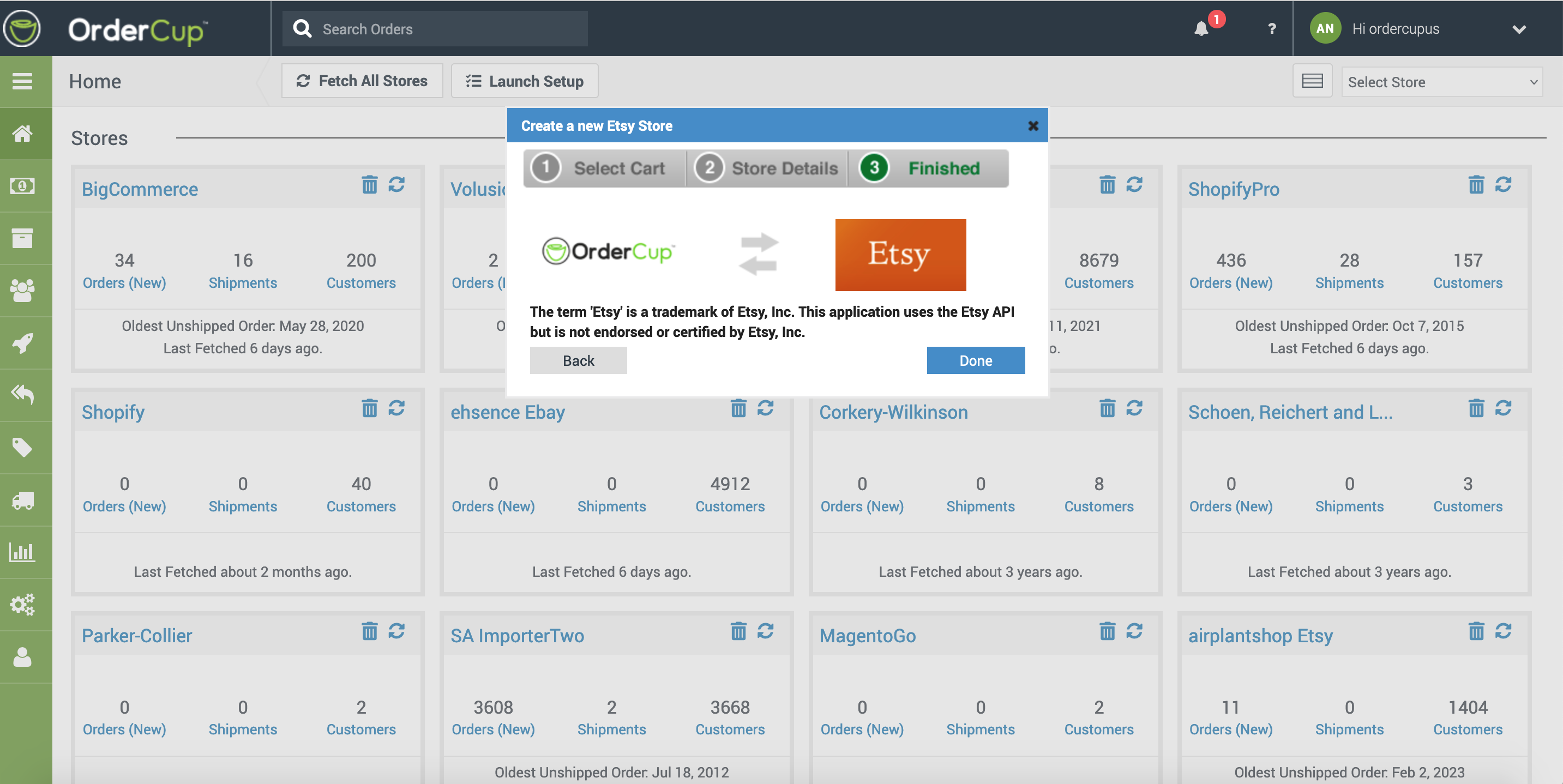Image resolution: width=1563 pixels, height=784 pixels.
Task: Expand the Select Store dropdown
Action: click(1441, 82)
